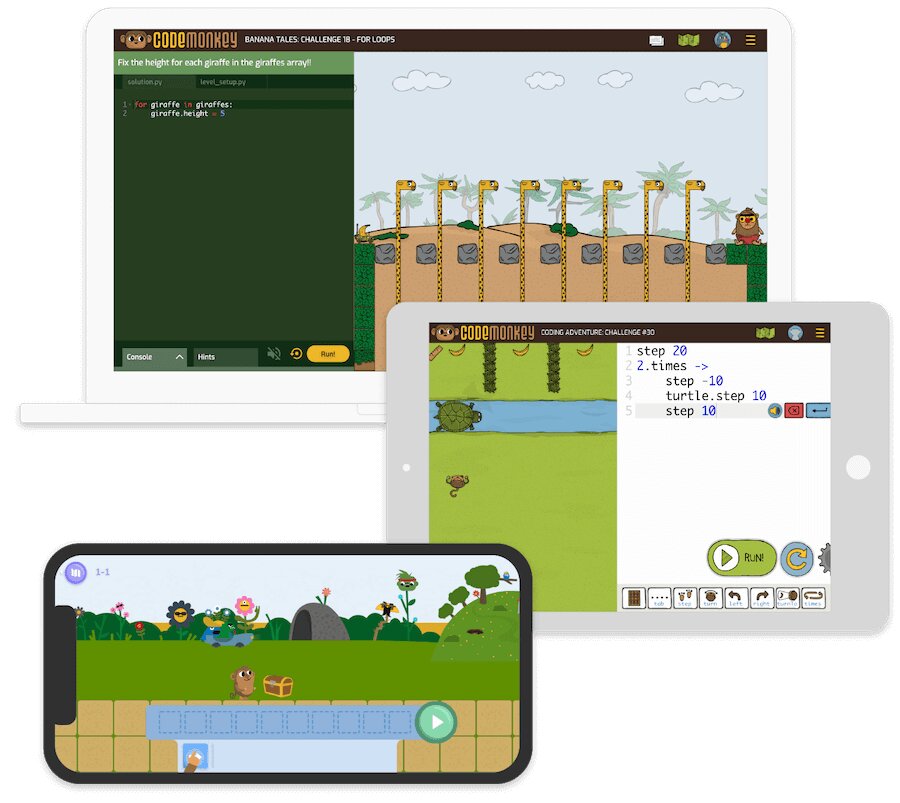
Task: Expand the Console panel chevron
Action: (179, 357)
